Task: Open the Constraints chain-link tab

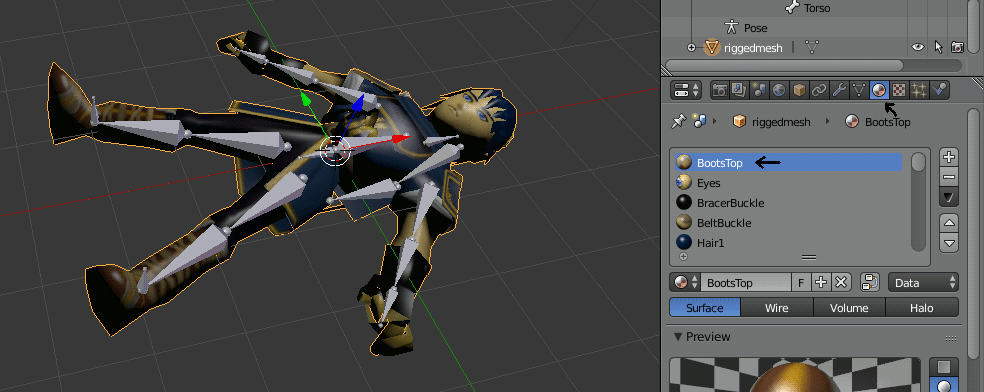Action: [819, 90]
